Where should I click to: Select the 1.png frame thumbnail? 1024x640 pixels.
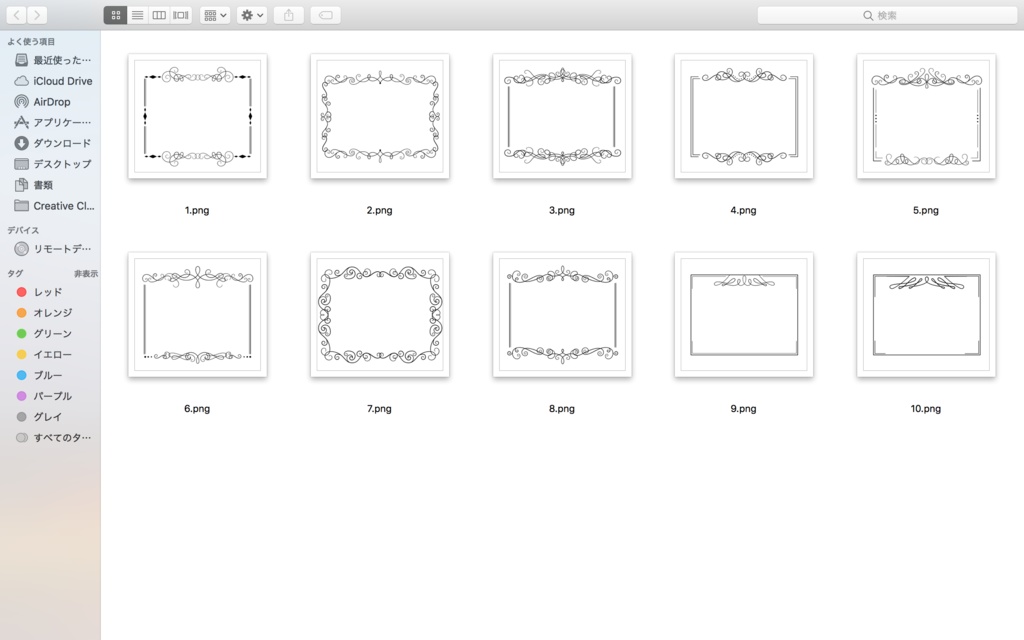click(197, 116)
